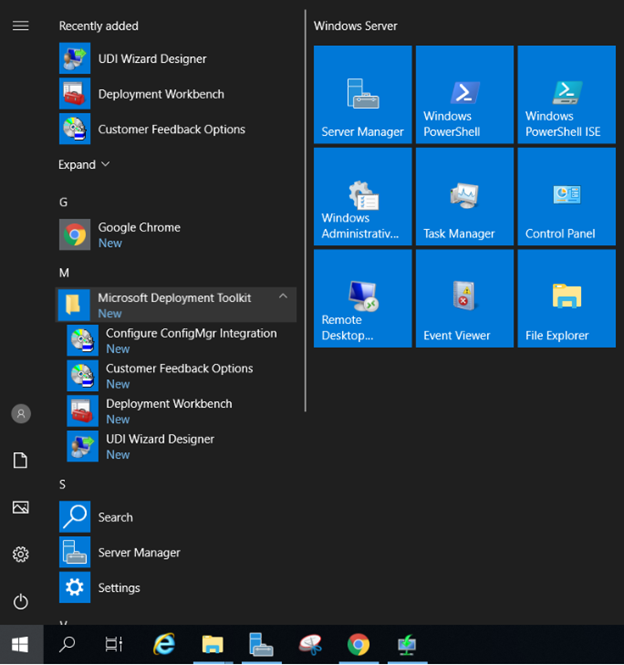The width and height of the screenshot is (624, 665).
Task: Open the Power options button
Action: (x=21, y=601)
